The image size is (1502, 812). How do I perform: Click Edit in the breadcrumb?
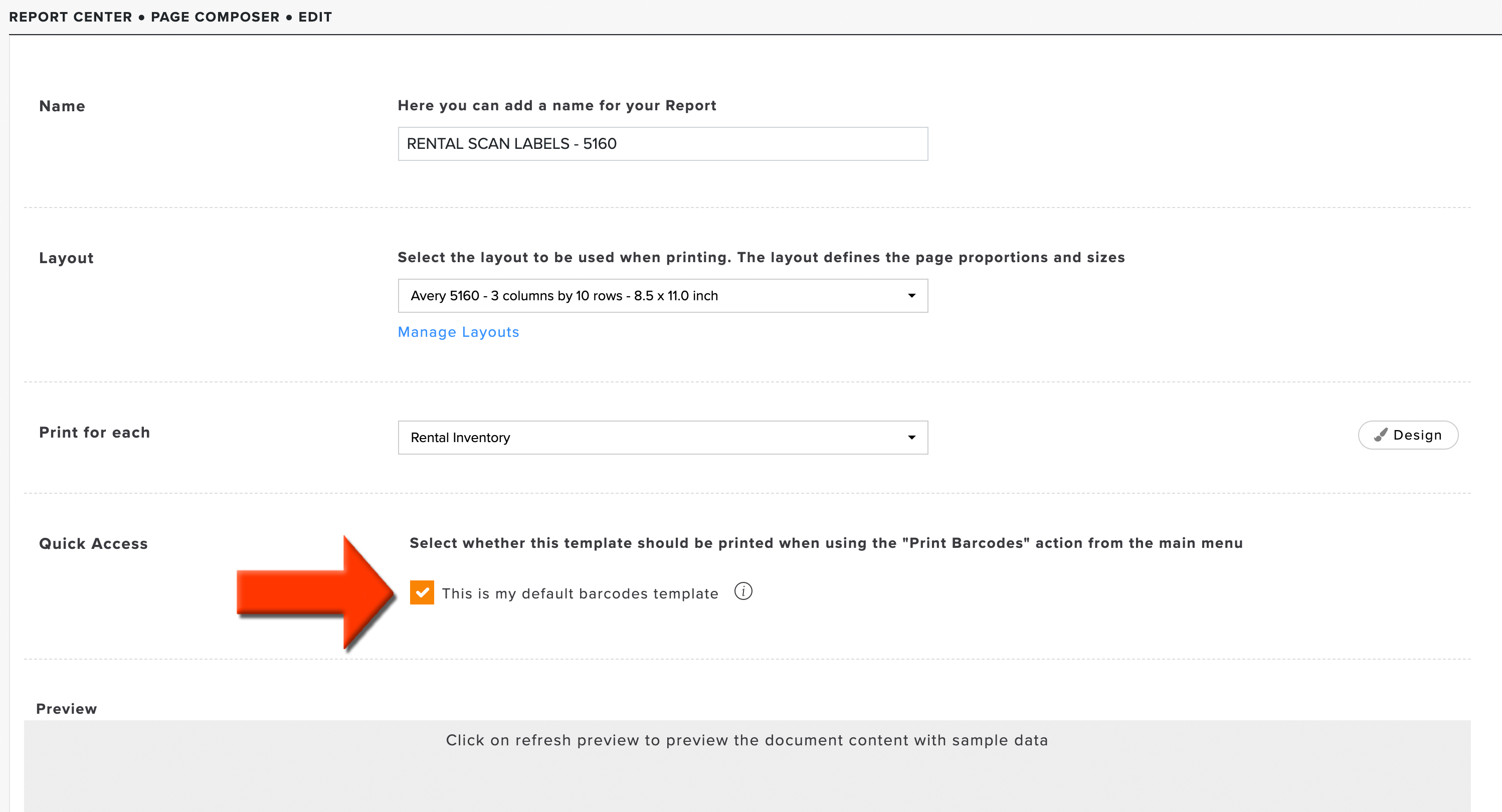[315, 17]
